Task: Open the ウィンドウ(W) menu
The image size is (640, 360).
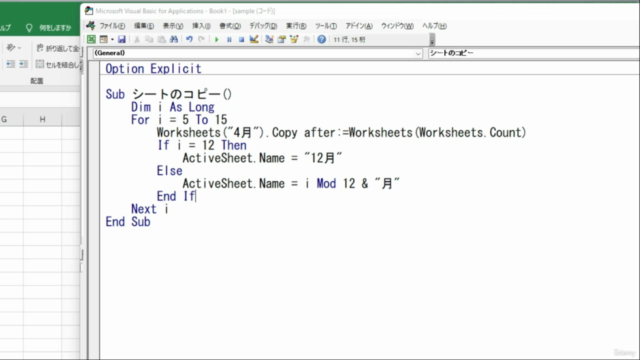Action: point(397,26)
